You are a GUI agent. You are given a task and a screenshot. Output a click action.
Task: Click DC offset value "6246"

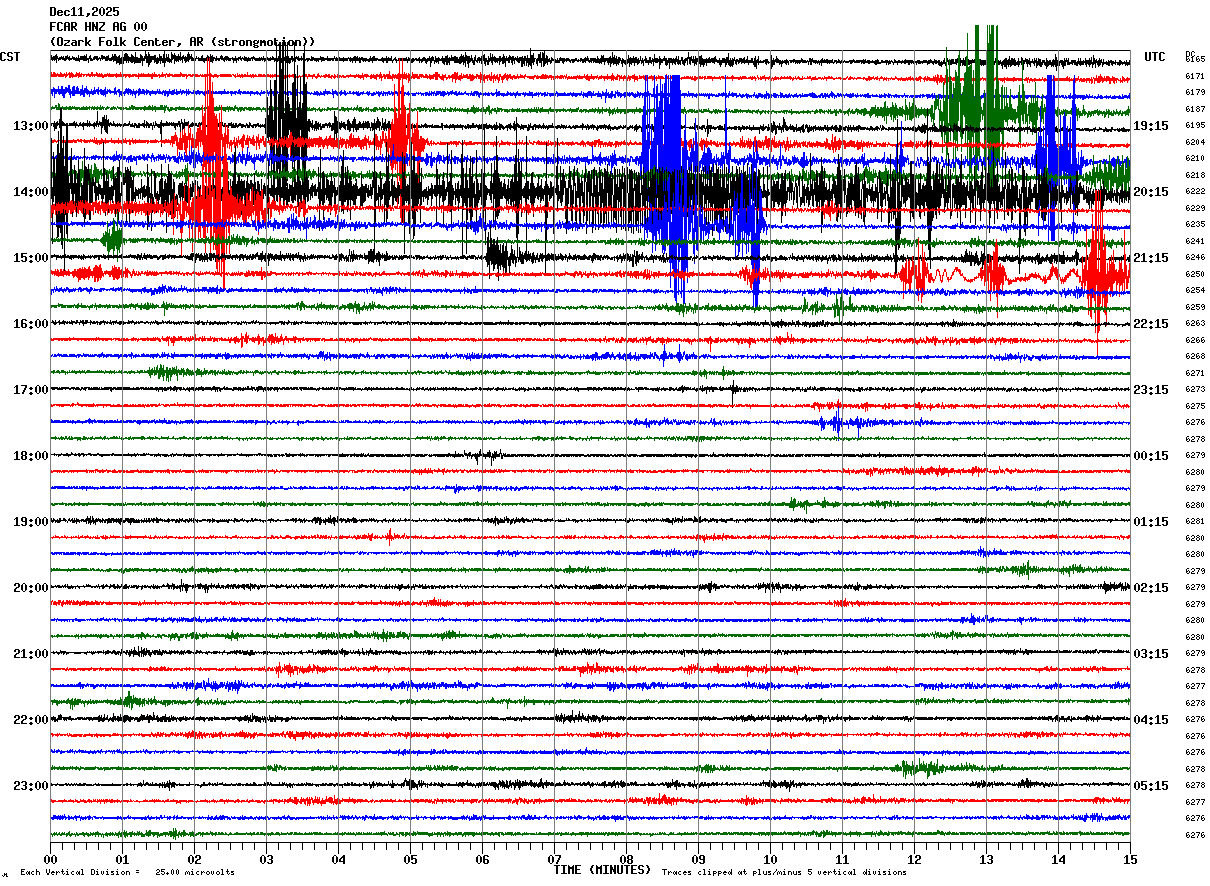1195,257
